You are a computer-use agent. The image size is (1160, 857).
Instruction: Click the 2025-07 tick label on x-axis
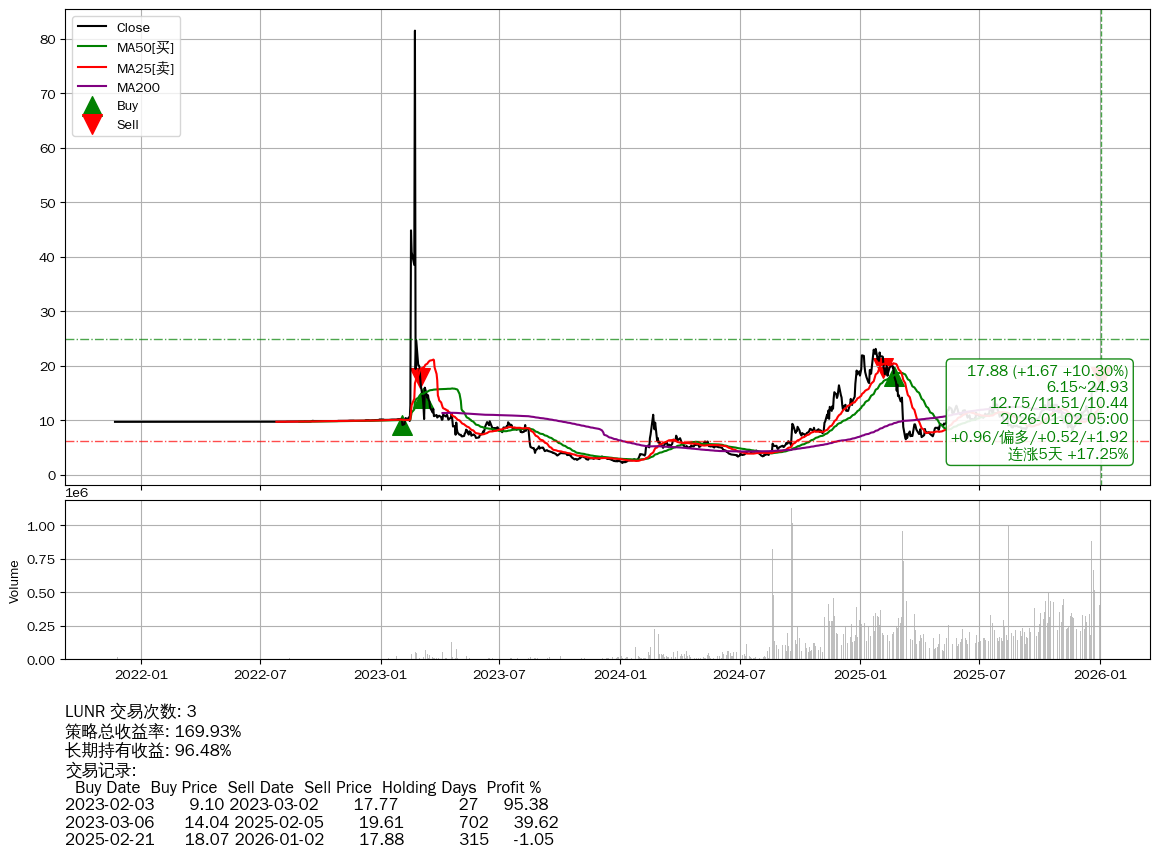click(x=979, y=675)
